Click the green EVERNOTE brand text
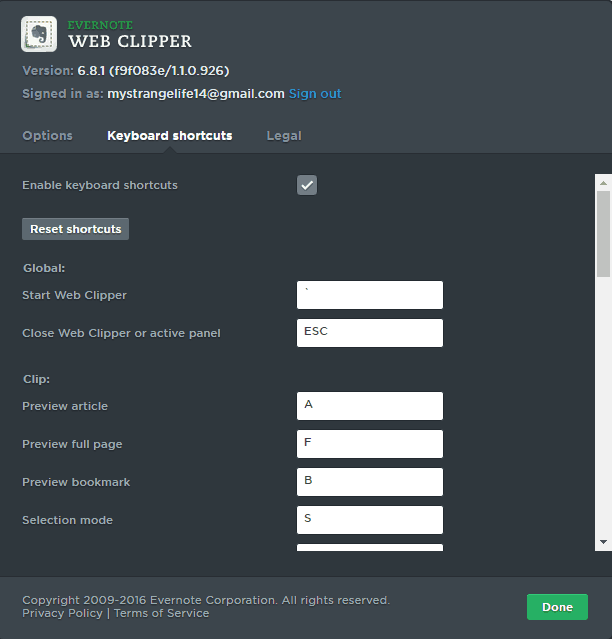The height and width of the screenshot is (639, 612). (100, 25)
